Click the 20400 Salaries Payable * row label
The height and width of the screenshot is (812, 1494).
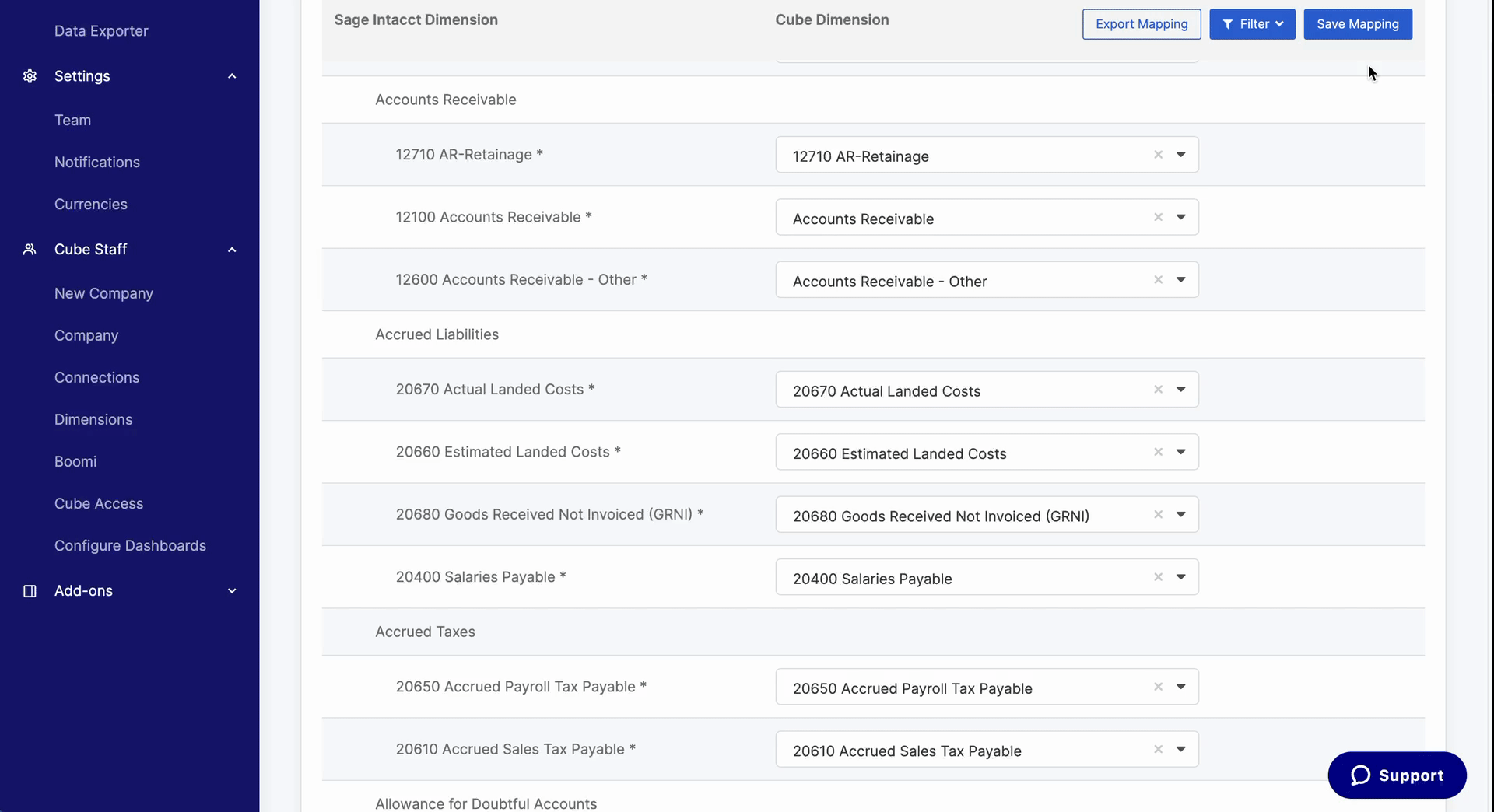pyautogui.click(x=481, y=577)
